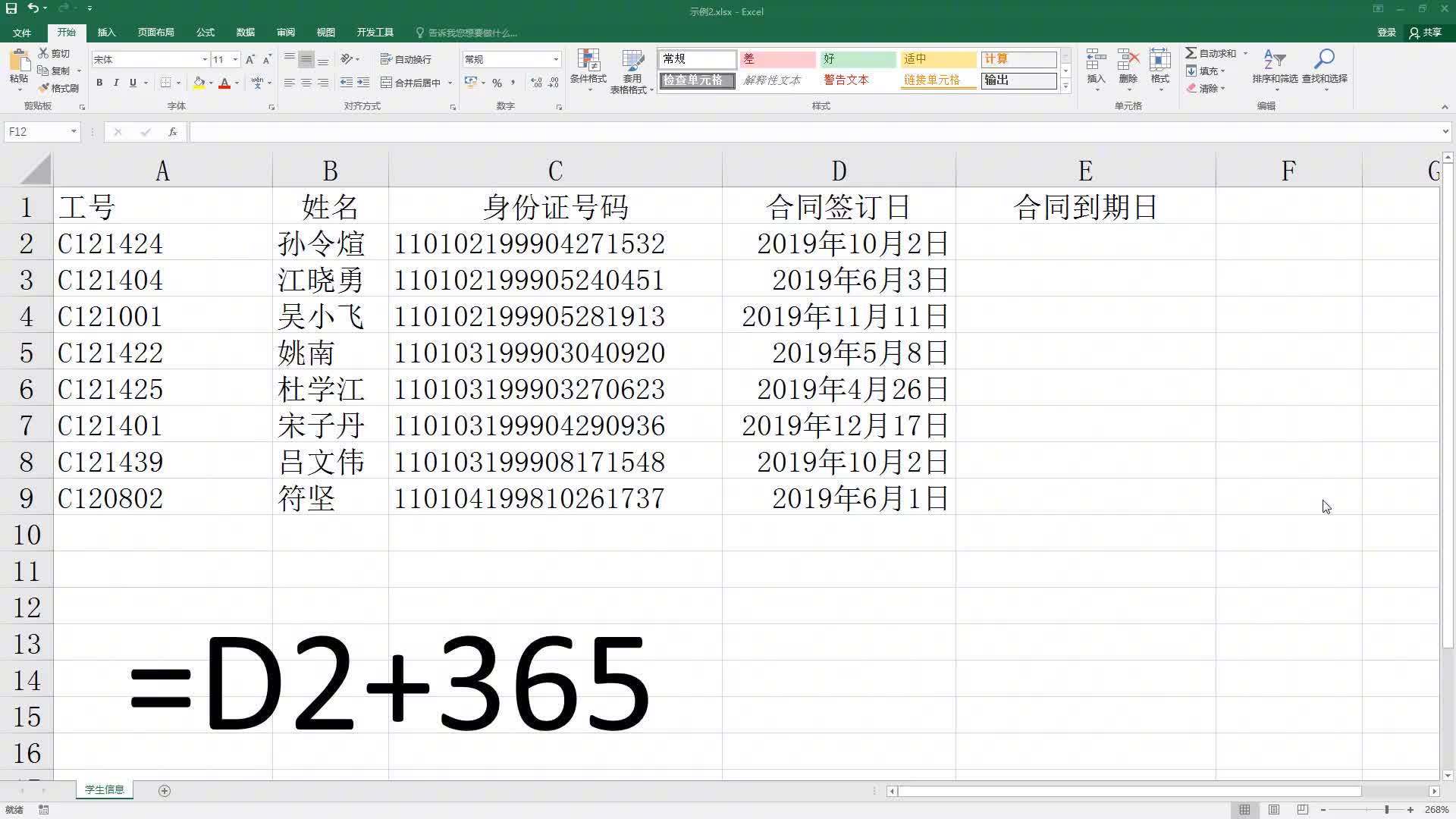This screenshot has height=819, width=1456.
Task: Toggle italic formatting
Action: [x=116, y=83]
